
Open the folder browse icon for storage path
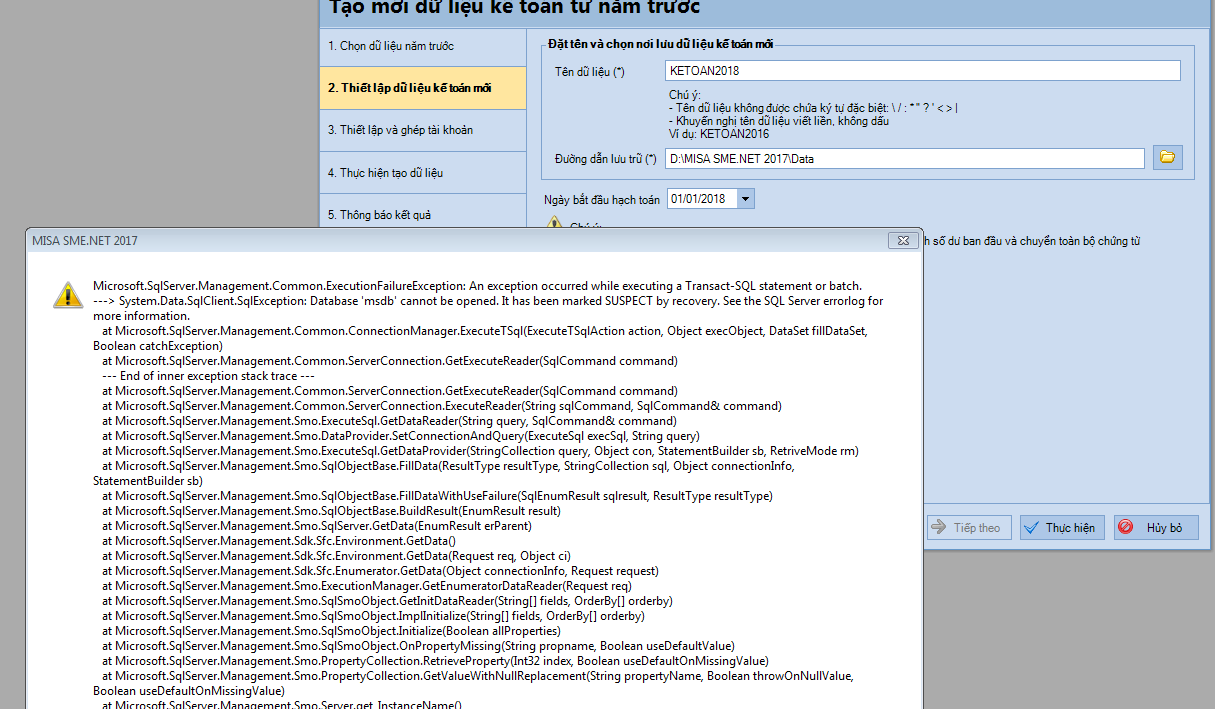1167,158
